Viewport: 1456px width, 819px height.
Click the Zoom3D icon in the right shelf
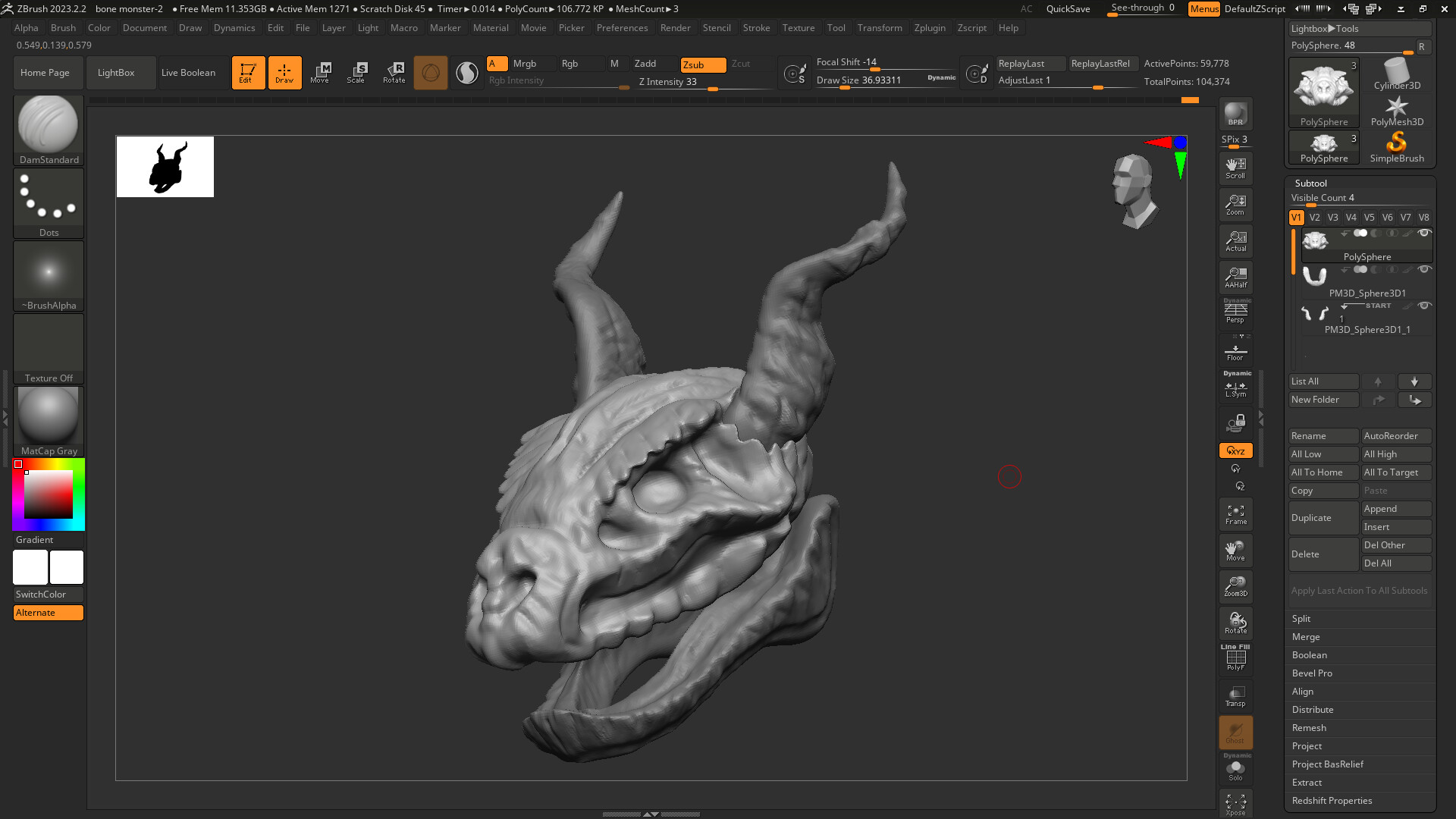[1235, 586]
